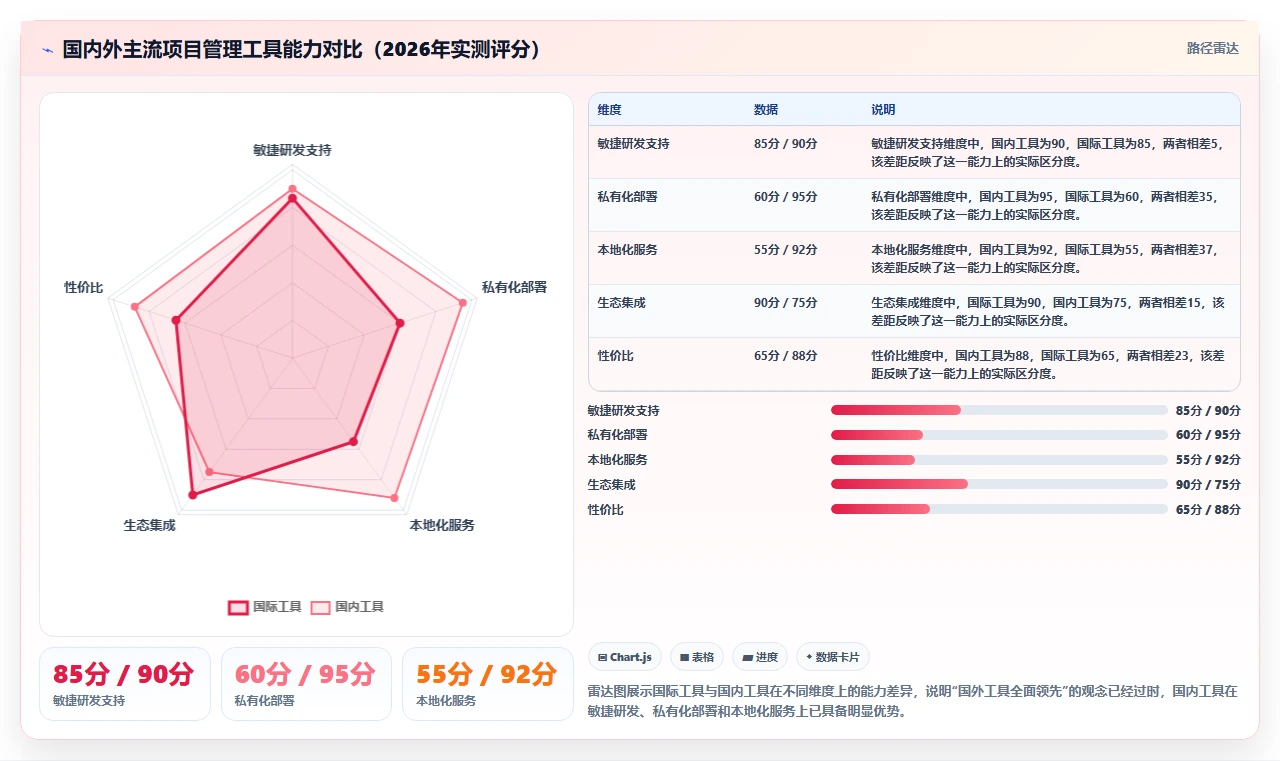
Task: Select the 生态集成 table row name
Action: (622, 303)
